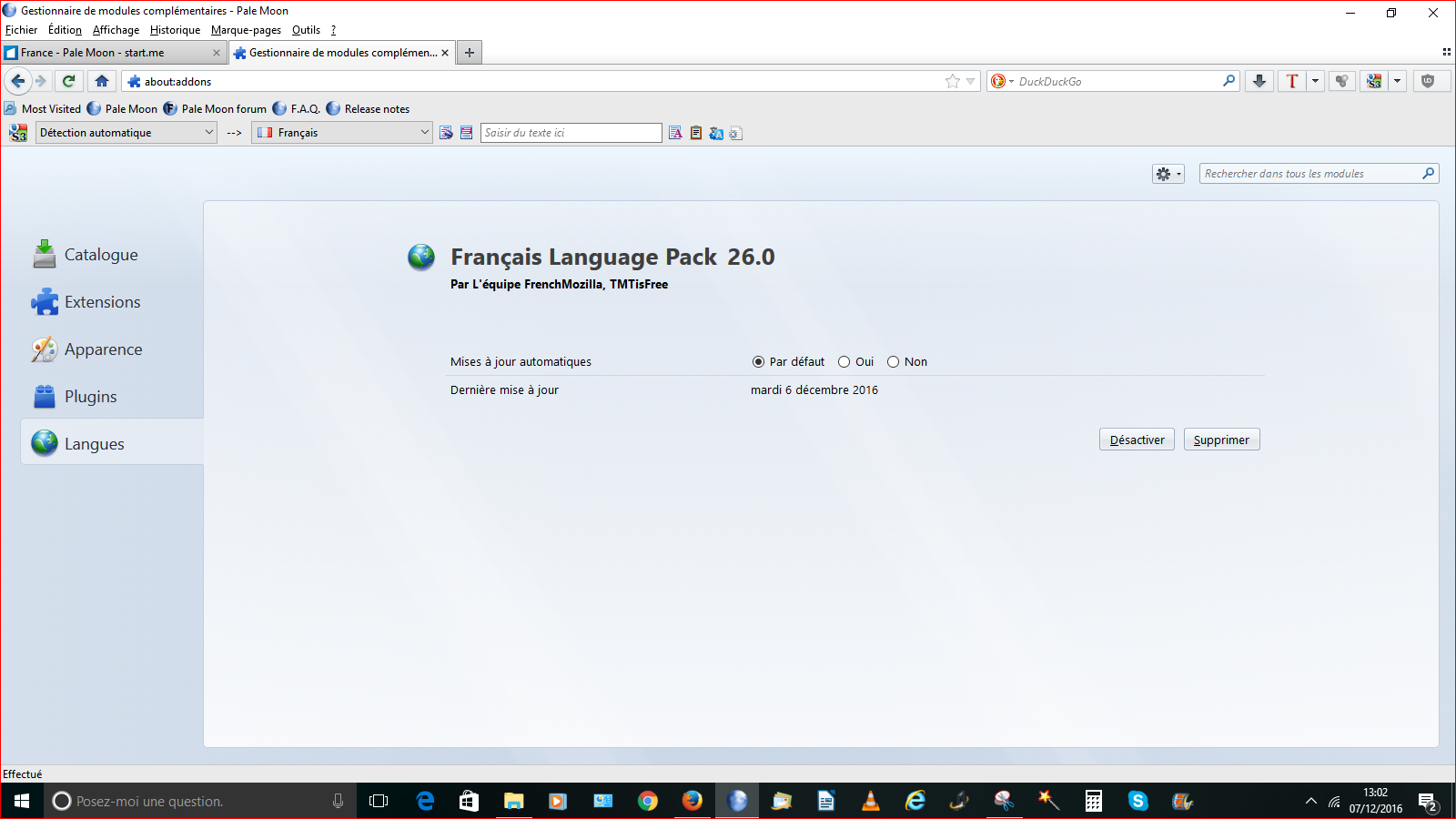Open the Release notes bookmark
Viewport: 1456px width, 819px height.
pyautogui.click(x=368, y=108)
